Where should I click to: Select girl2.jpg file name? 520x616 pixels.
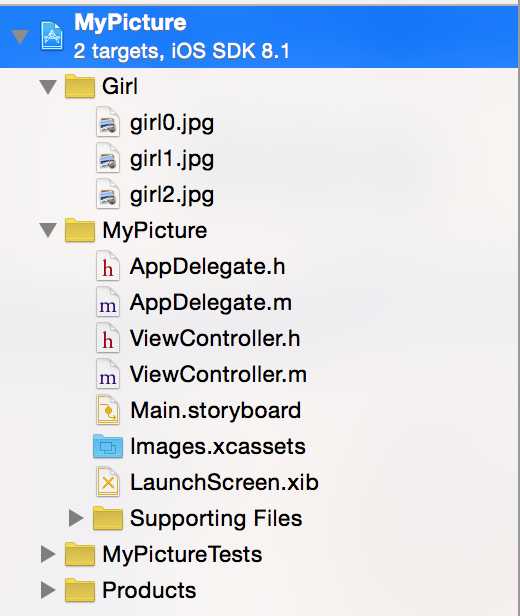[x=172, y=196]
